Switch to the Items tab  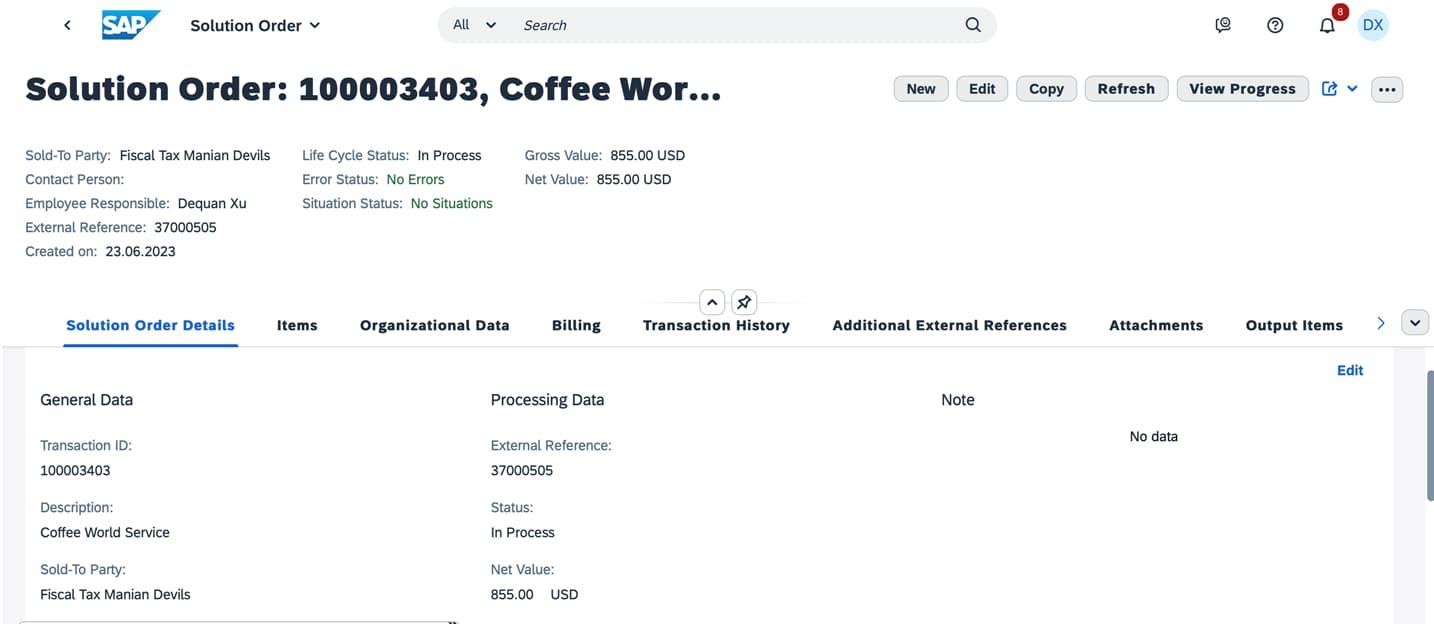click(297, 325)
